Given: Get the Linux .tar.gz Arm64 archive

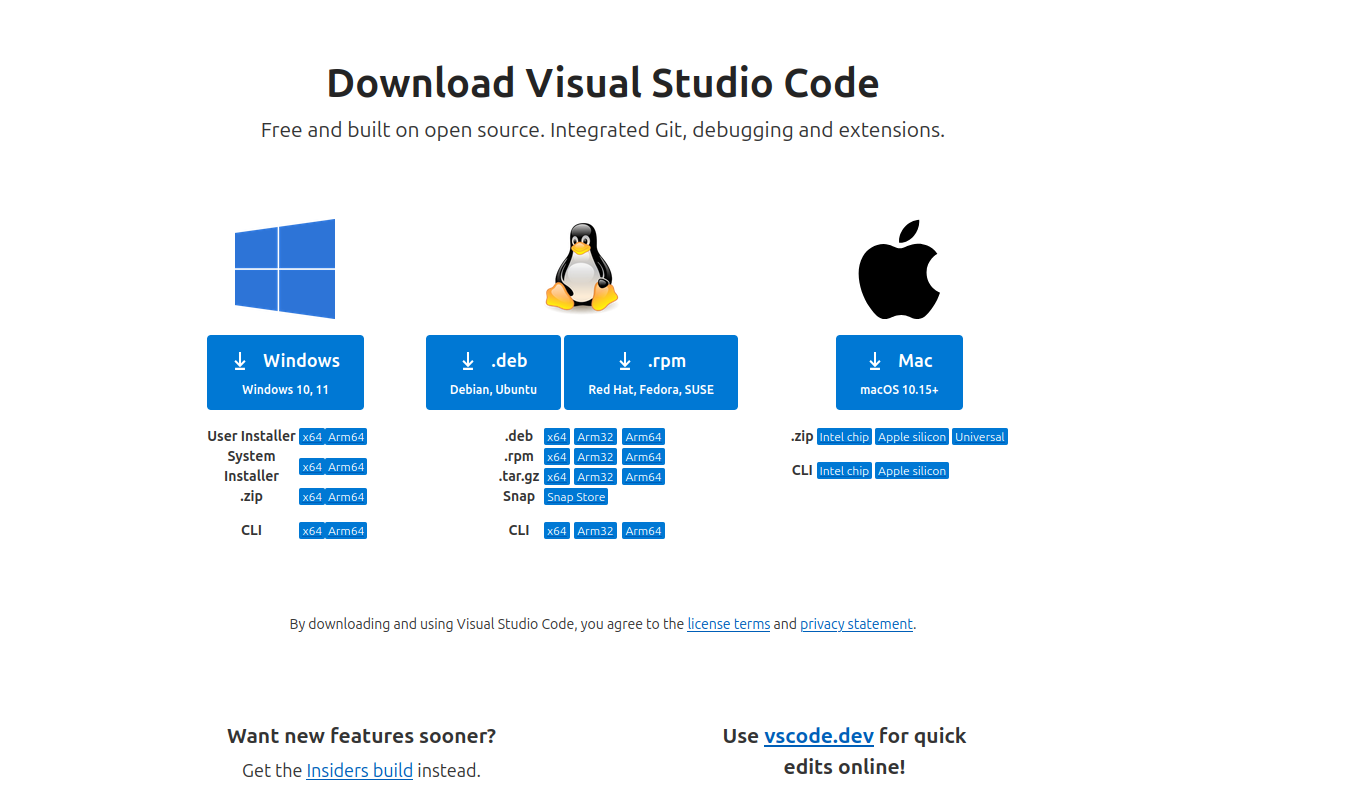Looking at the screenshot, I should pyautogui.click(x=643, y=477).
